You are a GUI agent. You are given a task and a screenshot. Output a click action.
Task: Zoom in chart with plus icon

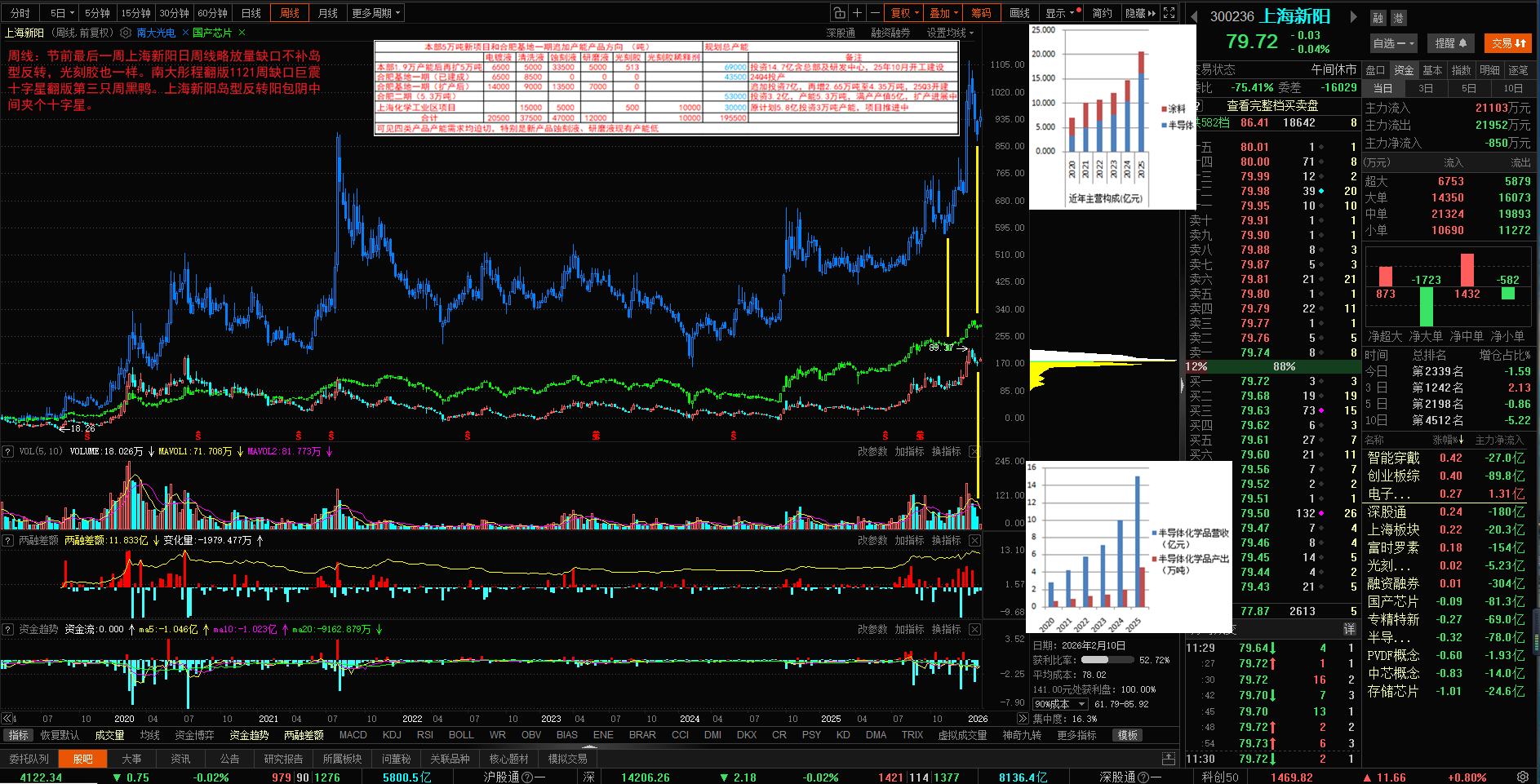(857, 13)
